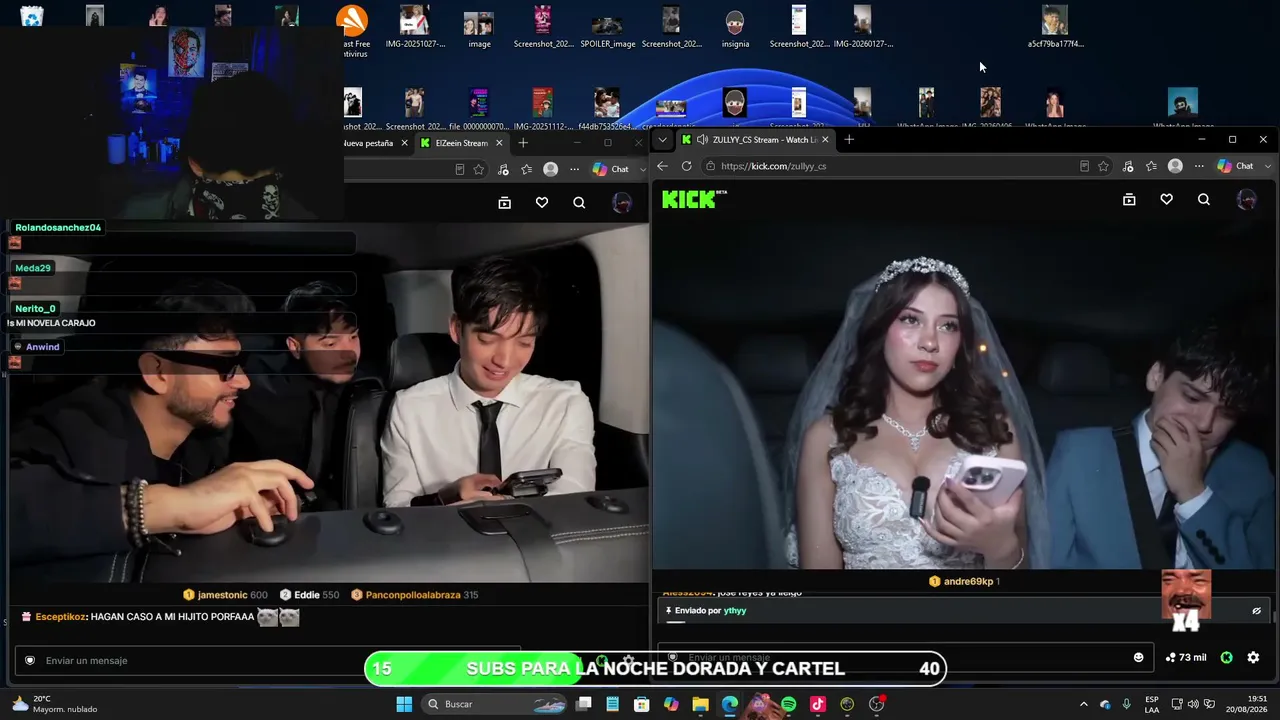Open the settings and more menu in right browser
Image resolution: width=1280 pixels, height=720 pixels.
click(x=1199, y=166)
